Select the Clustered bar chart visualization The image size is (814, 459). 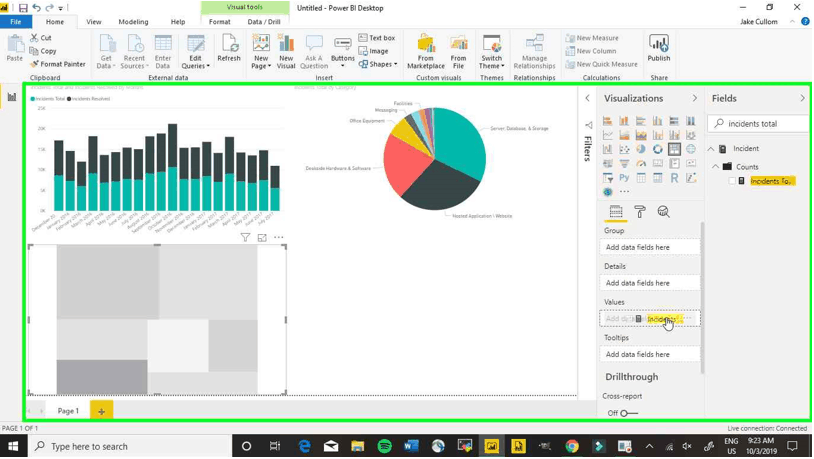click(641, 121)
